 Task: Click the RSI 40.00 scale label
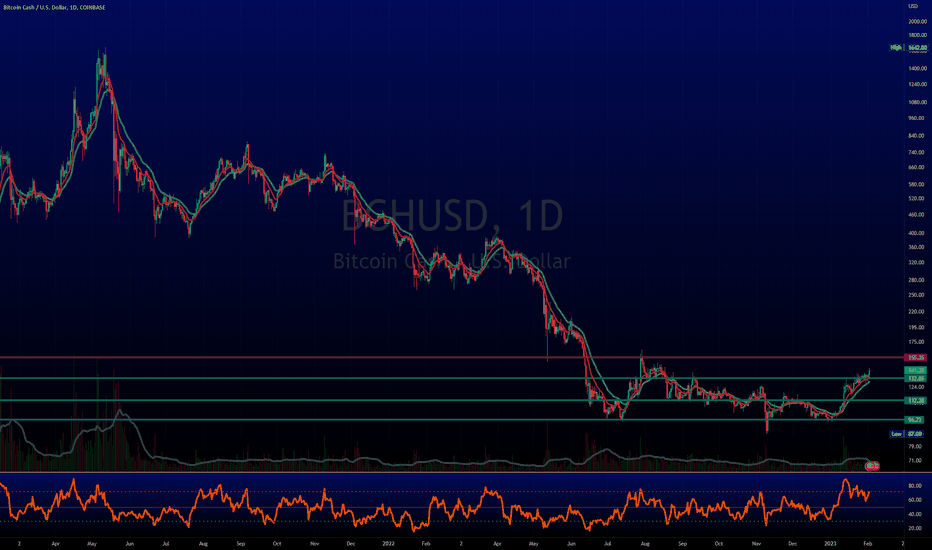pos(915,514)
